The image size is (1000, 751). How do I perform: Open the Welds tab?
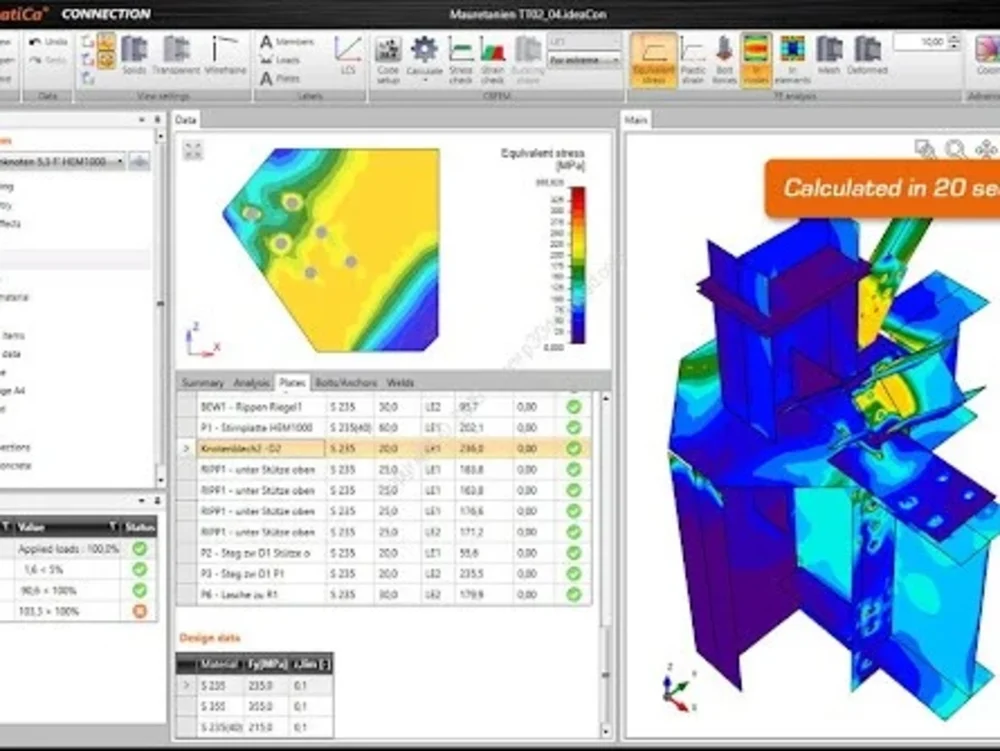coord(401,383)
